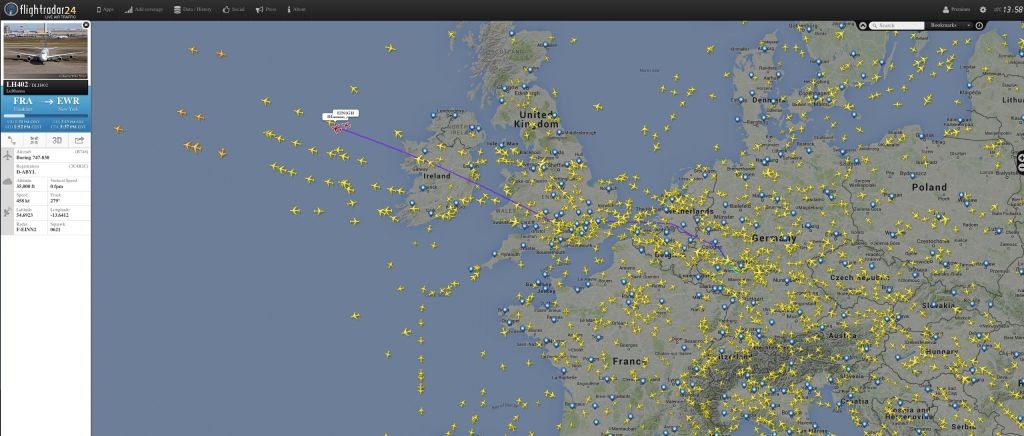Zoom in on the map with plus
This screenshot has height=436, width=1024.
coord(1021,158)
